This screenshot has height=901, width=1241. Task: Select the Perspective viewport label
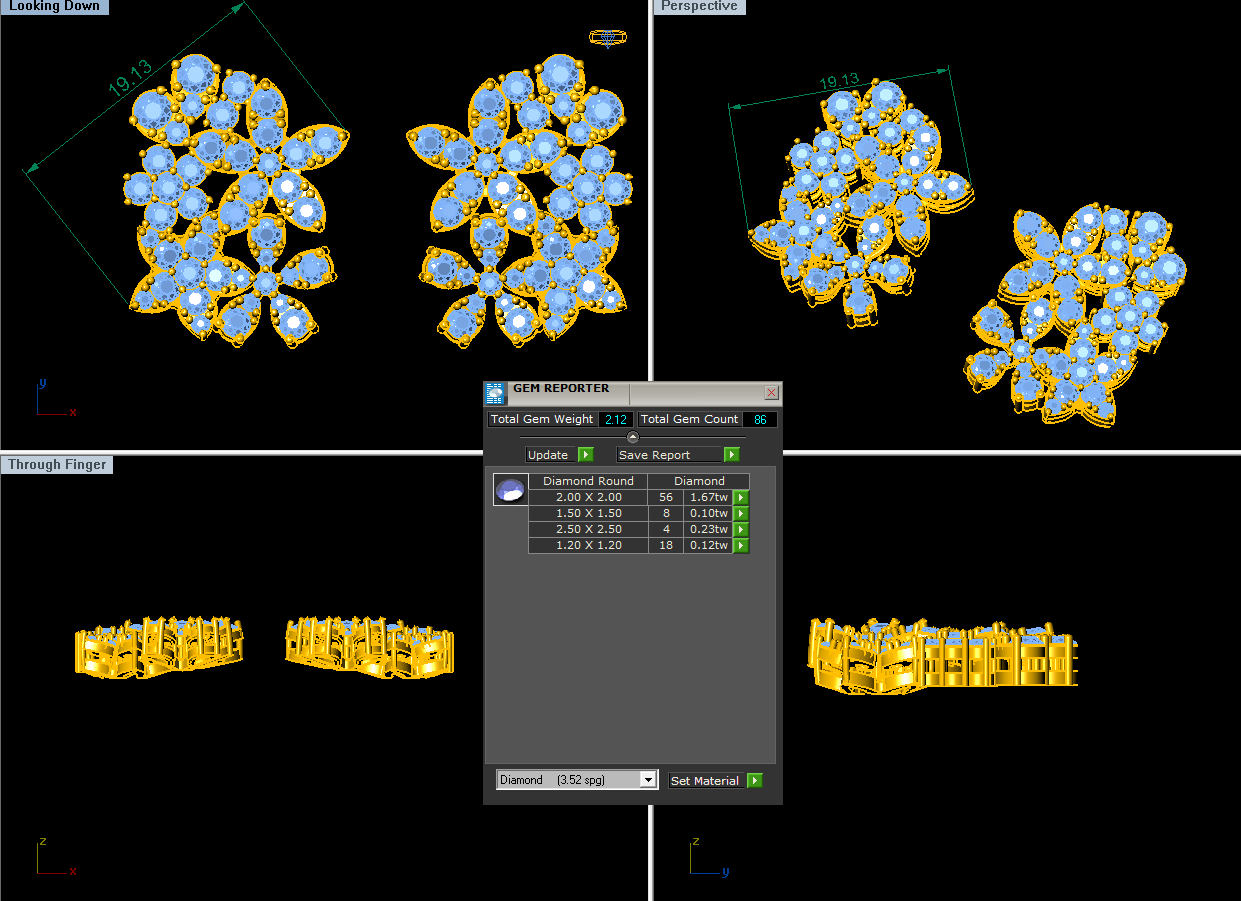699,6
